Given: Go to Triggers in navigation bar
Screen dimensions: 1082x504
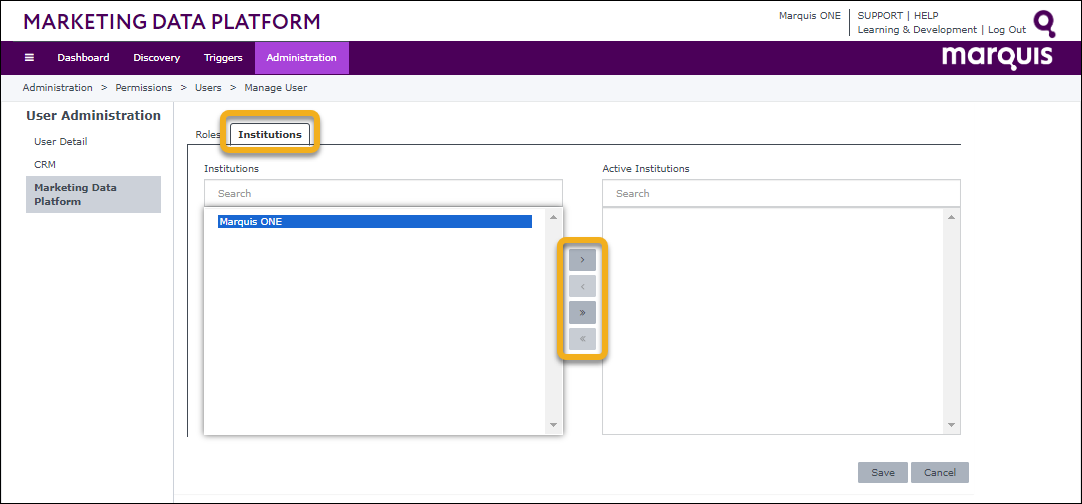Looking at the screenshot, I should [x=223, y=58].
